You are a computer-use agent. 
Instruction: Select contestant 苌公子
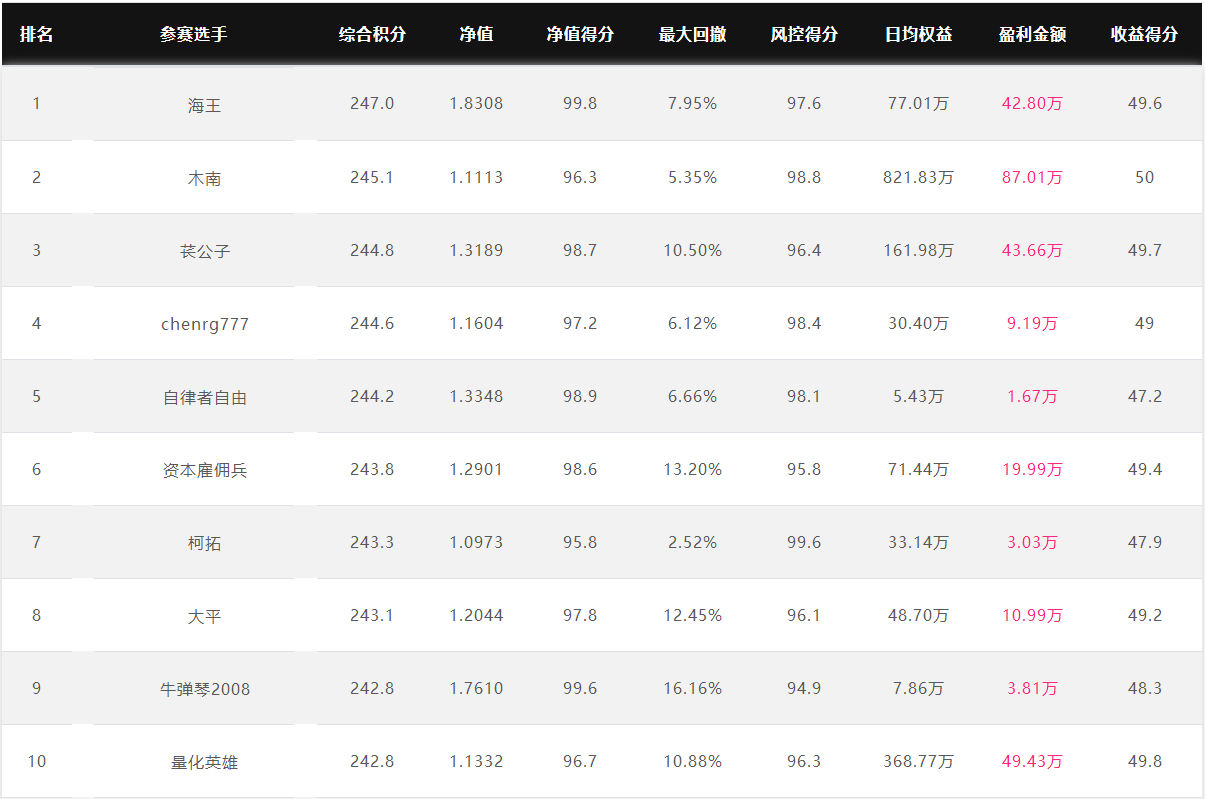204,251
